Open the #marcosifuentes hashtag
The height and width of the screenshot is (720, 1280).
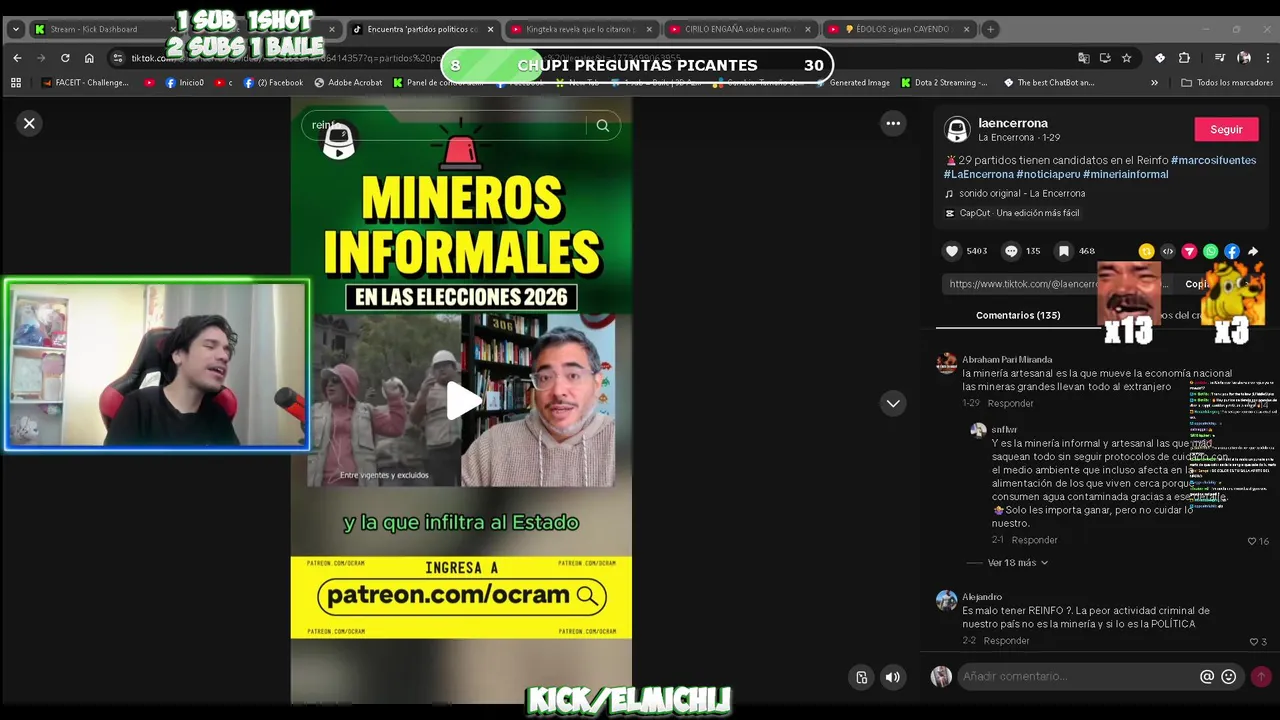click(x=1213, y=160)
